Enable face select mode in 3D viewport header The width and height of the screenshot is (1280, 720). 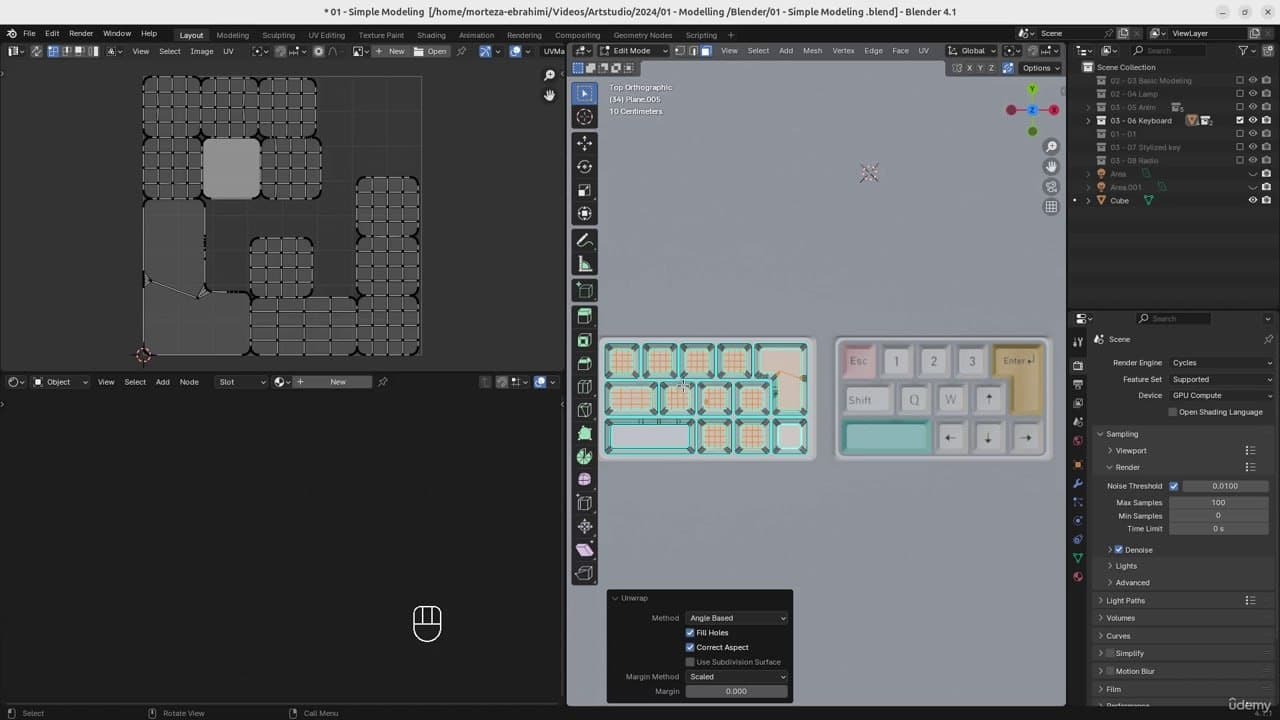click(706, 51)
